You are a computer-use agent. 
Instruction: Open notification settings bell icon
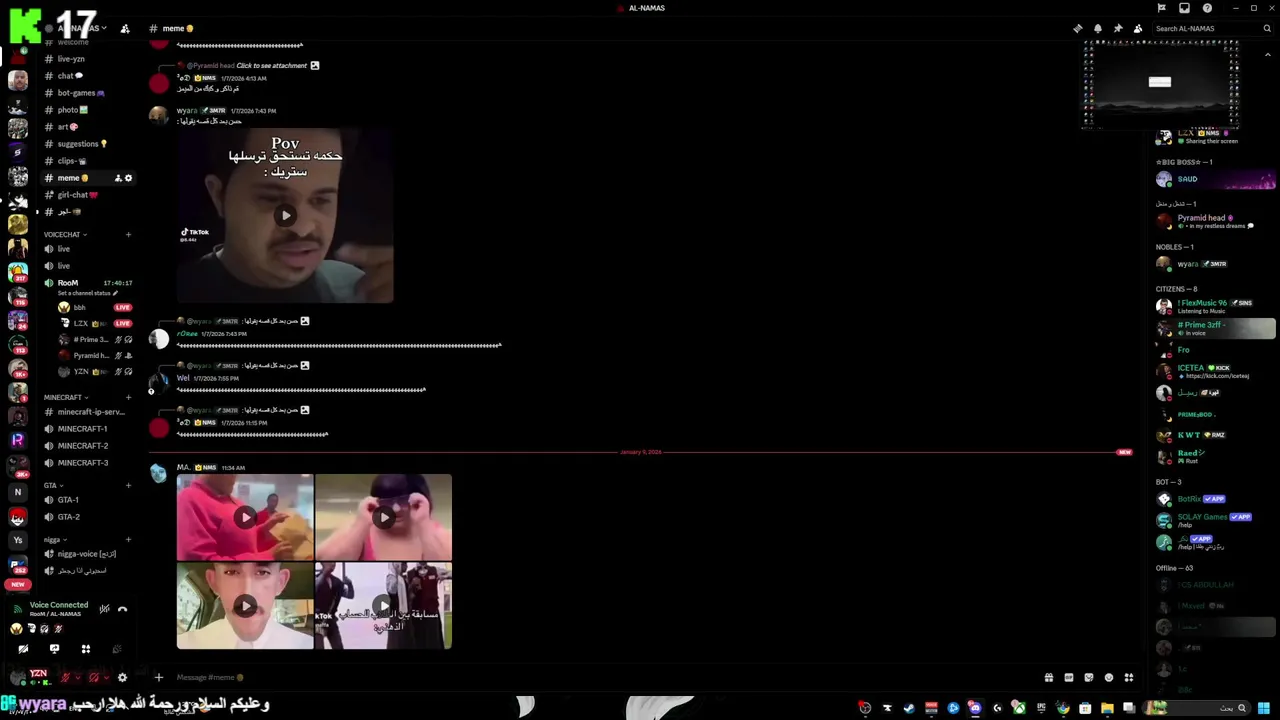click(1098, 28)
